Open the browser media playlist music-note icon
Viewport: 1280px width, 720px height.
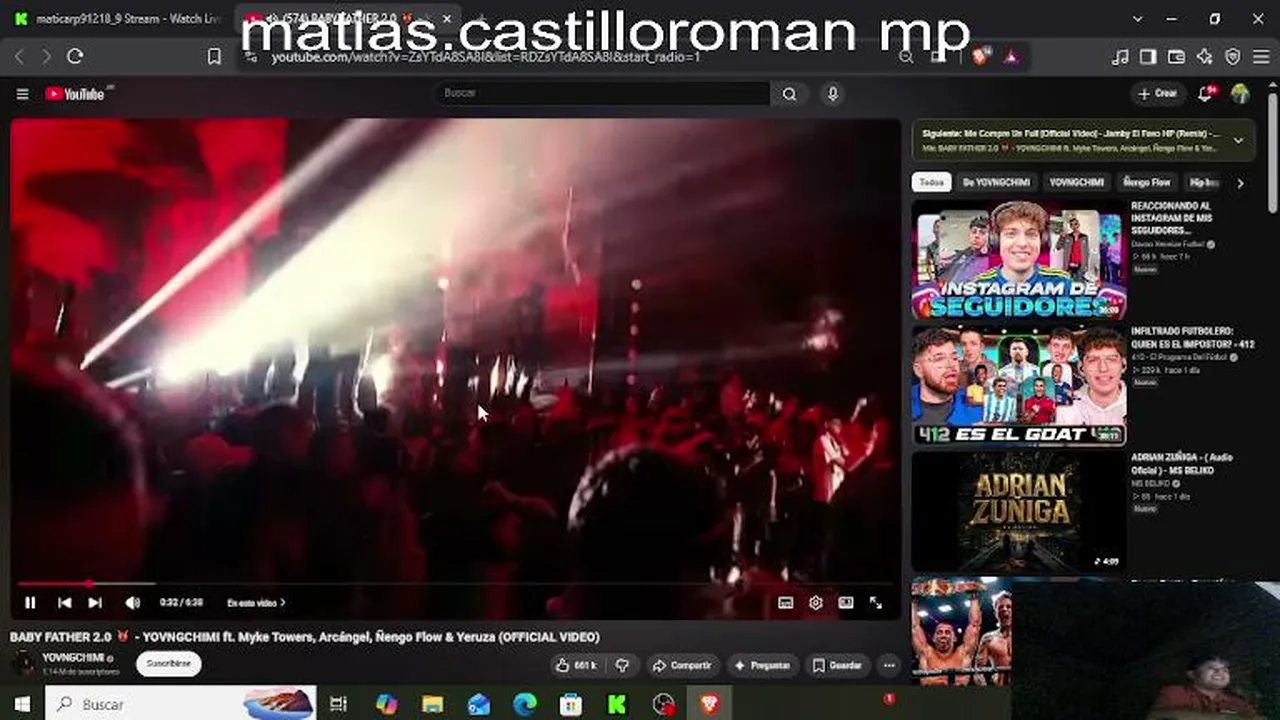tap(1120, 57)
